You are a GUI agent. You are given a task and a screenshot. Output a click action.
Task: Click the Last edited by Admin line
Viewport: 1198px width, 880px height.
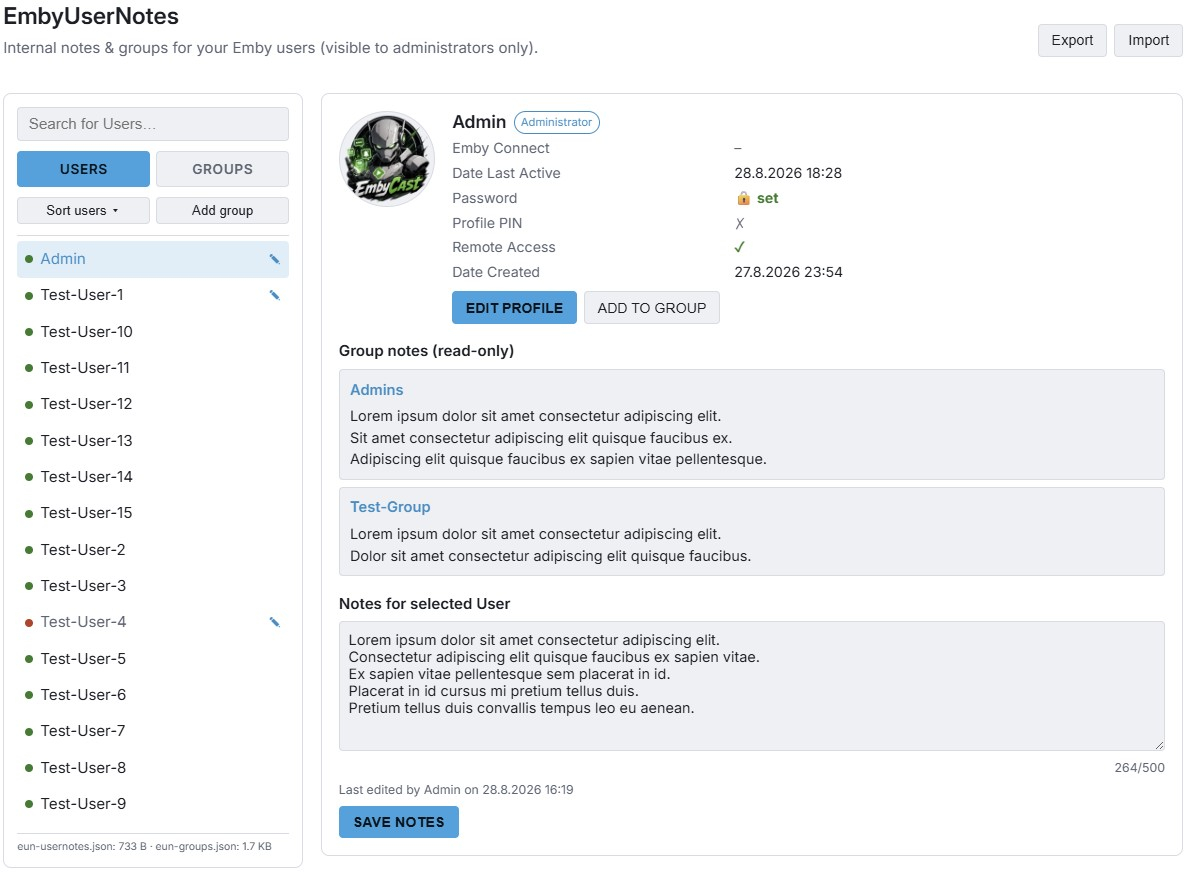coord(456,790)
